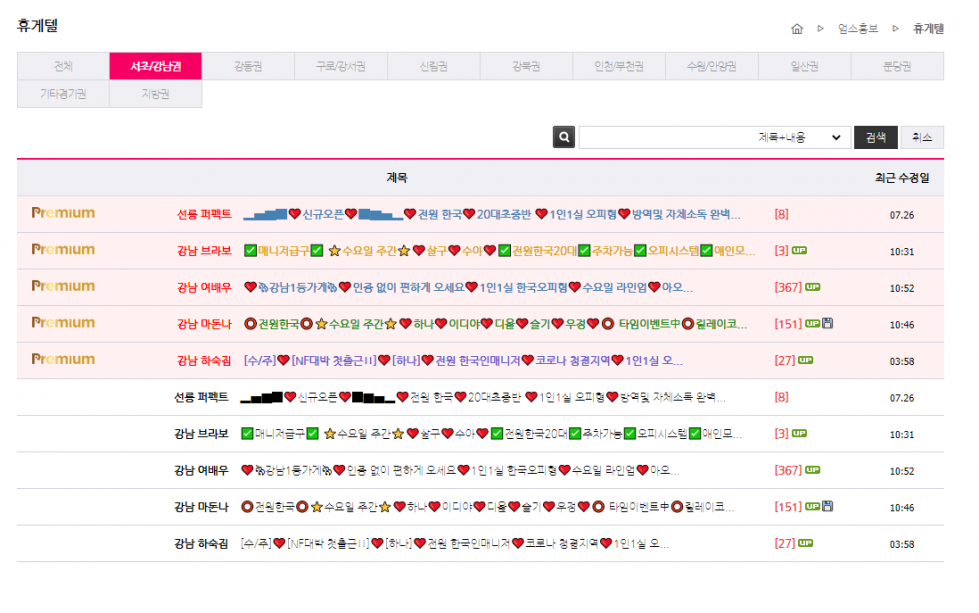
Task: Click black 강남 여배우 name in regular row
Action: click(201, 470)
